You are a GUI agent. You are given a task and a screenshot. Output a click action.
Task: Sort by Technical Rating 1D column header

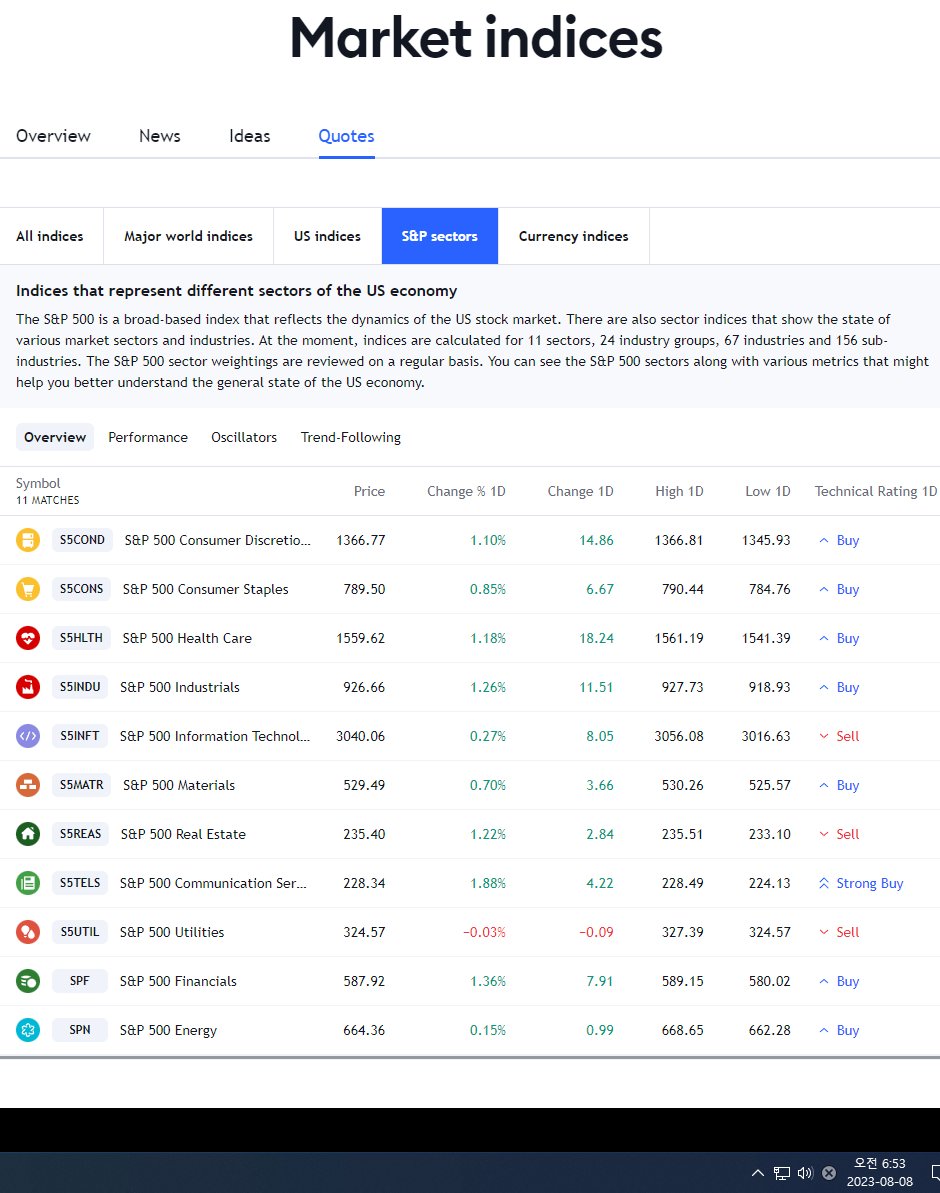pyautogui.click(x=875, y=492)
